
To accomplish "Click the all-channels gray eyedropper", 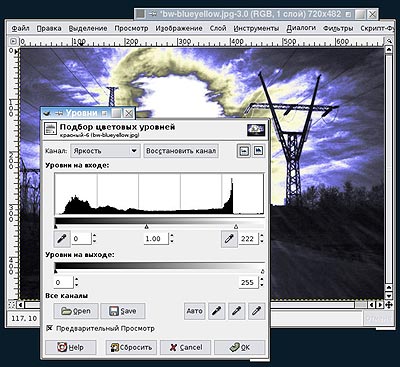I will pyautogui.click(x=236, y=311).
